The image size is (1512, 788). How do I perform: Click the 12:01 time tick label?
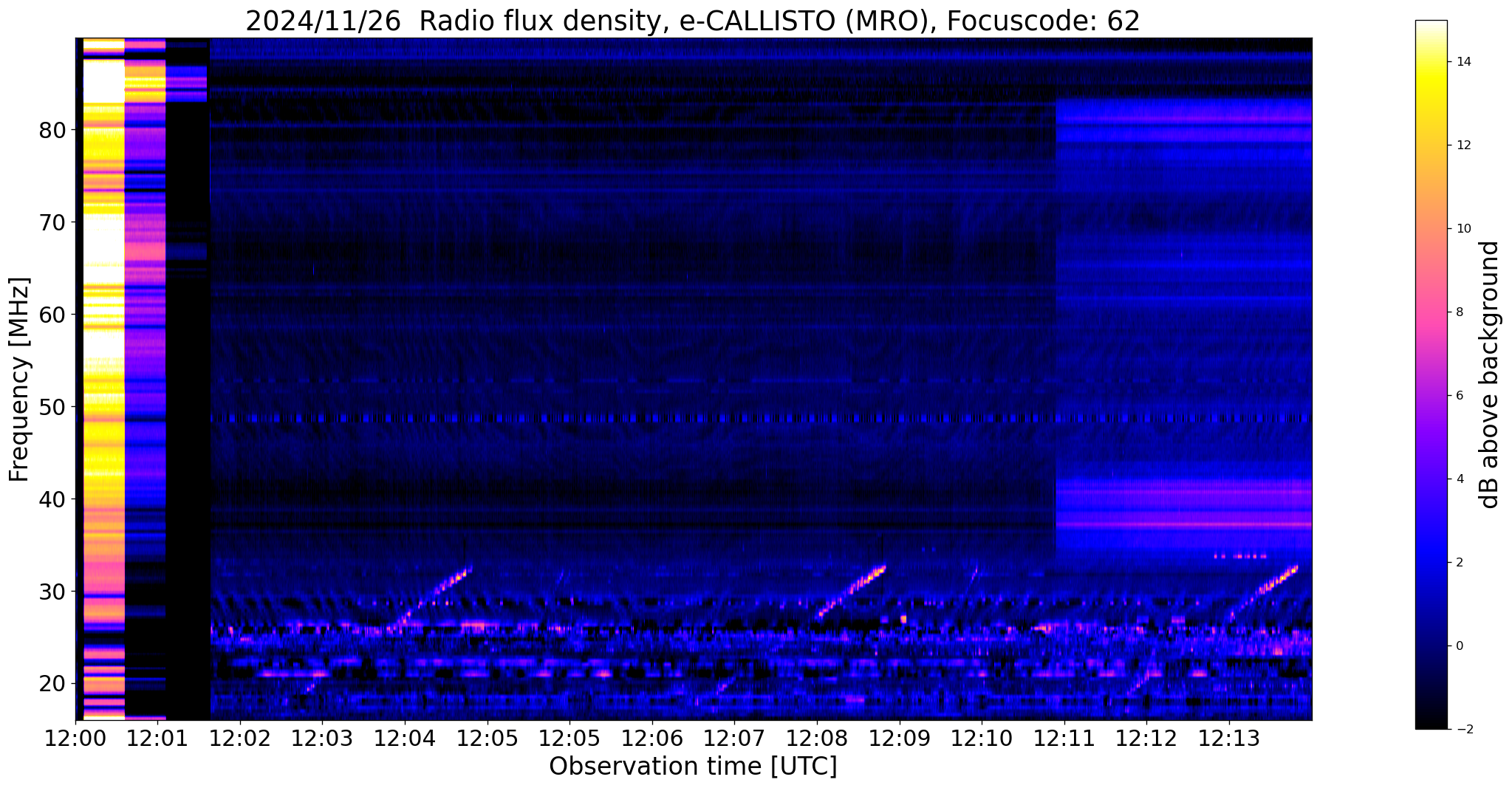(157, 738)
